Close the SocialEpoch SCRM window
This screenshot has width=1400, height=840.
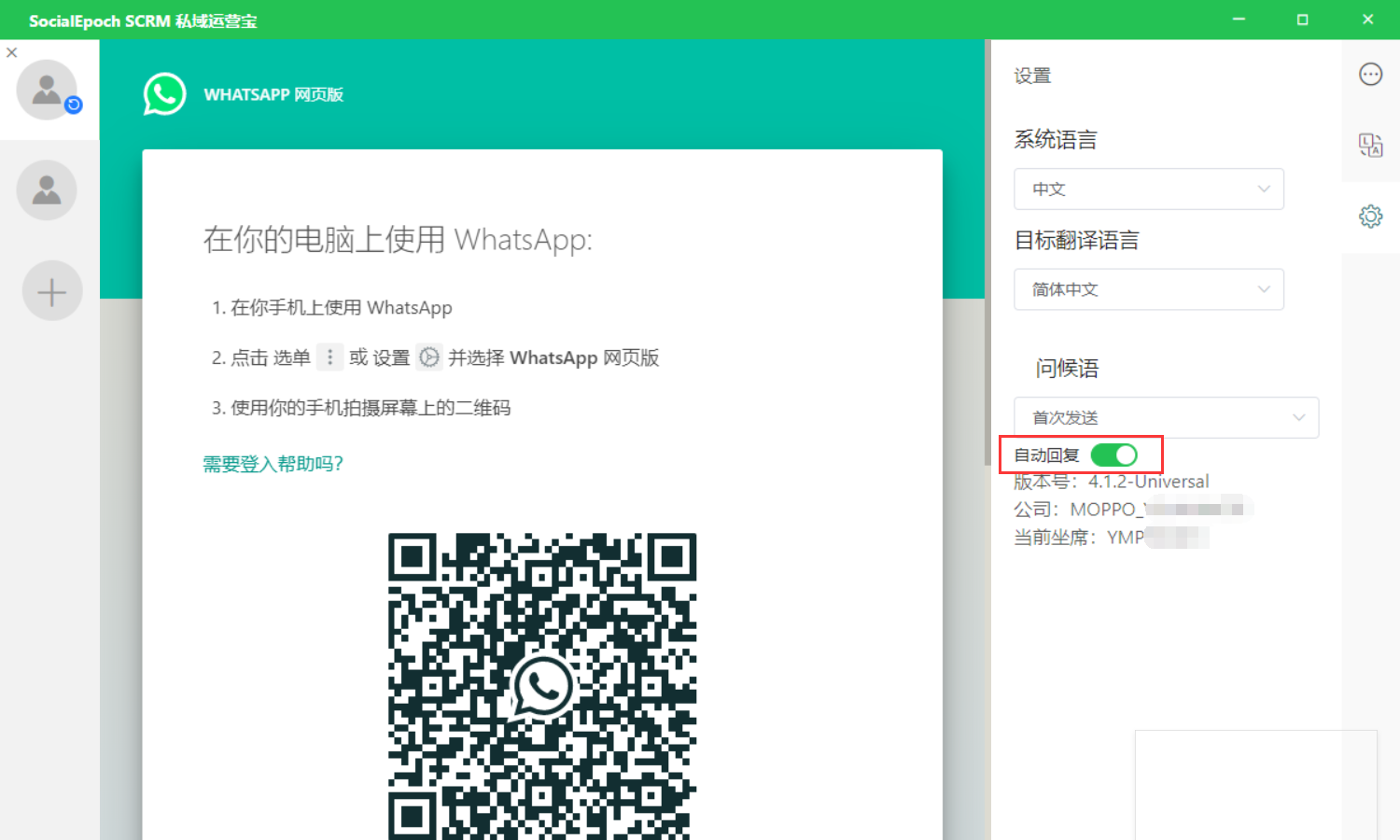(1367, 20)
